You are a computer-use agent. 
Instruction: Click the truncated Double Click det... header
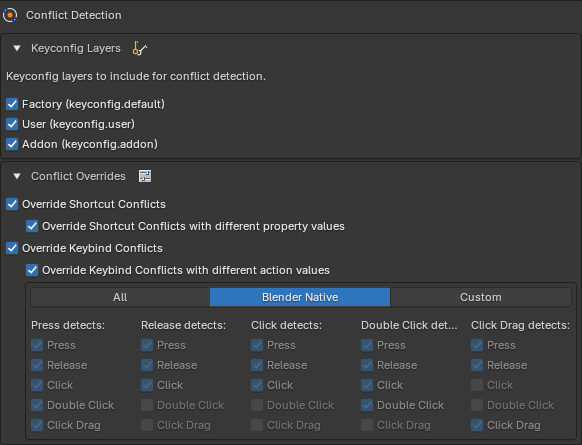(x=409, y=325)
